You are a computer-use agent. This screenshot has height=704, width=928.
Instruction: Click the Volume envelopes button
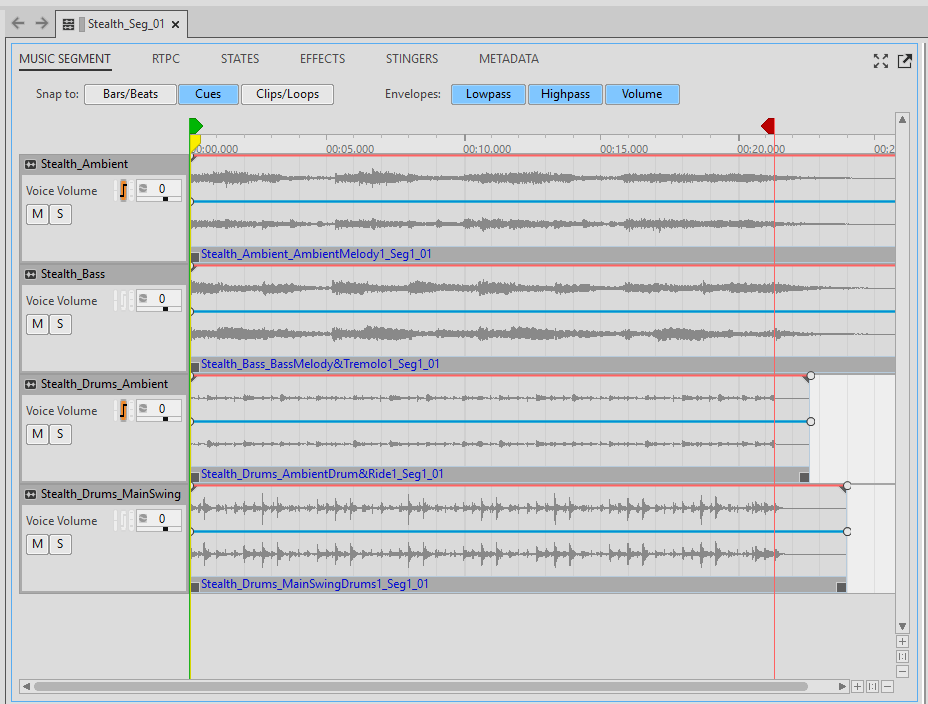click(x=641, y=94)
